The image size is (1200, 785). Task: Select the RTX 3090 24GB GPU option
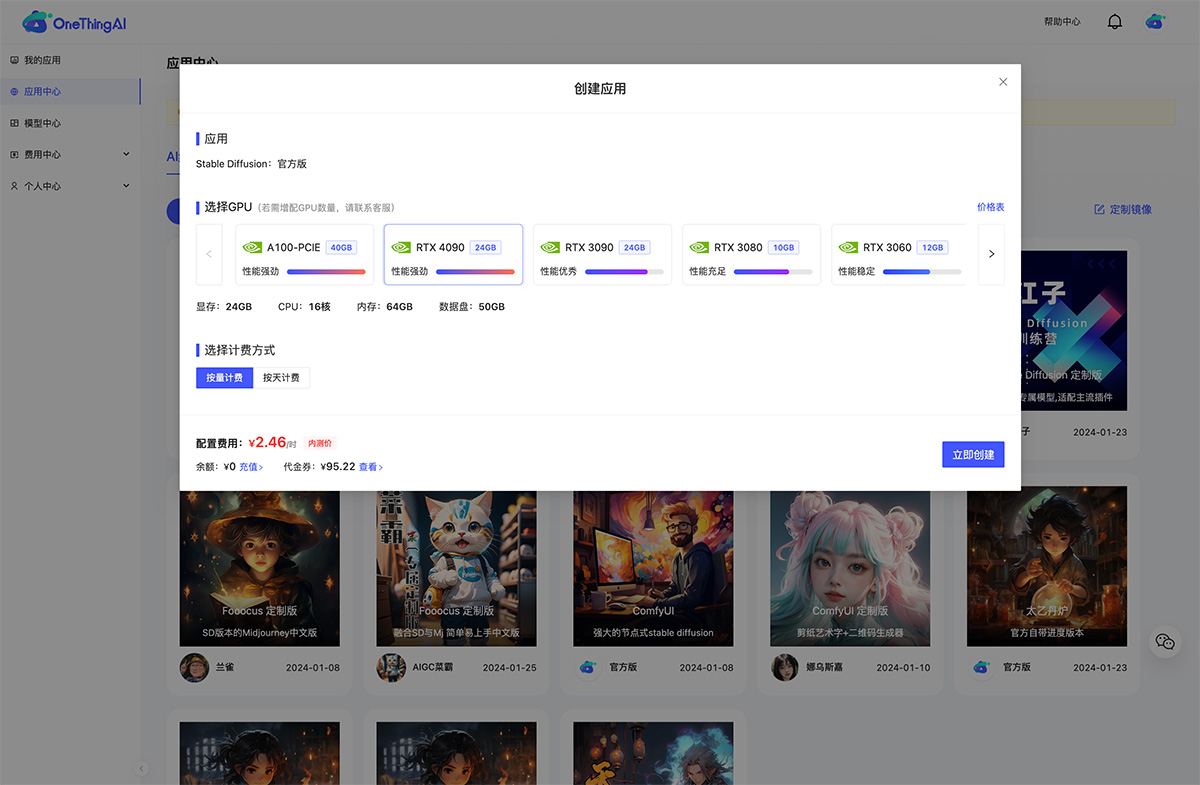point(602,255)
